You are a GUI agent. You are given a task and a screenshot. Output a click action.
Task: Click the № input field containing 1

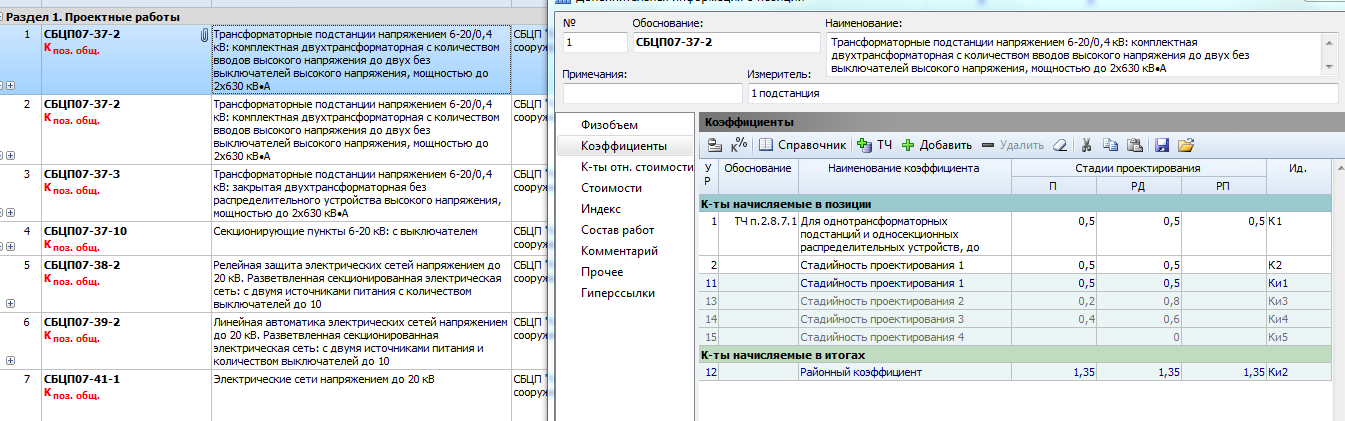(x=594, y=43)
